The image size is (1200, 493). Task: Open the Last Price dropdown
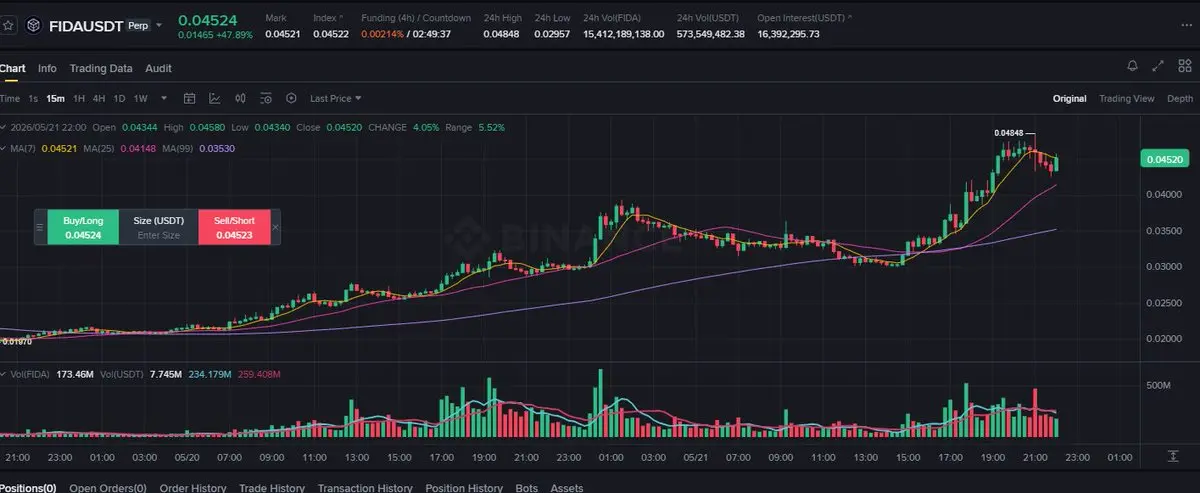click(336, 98)
